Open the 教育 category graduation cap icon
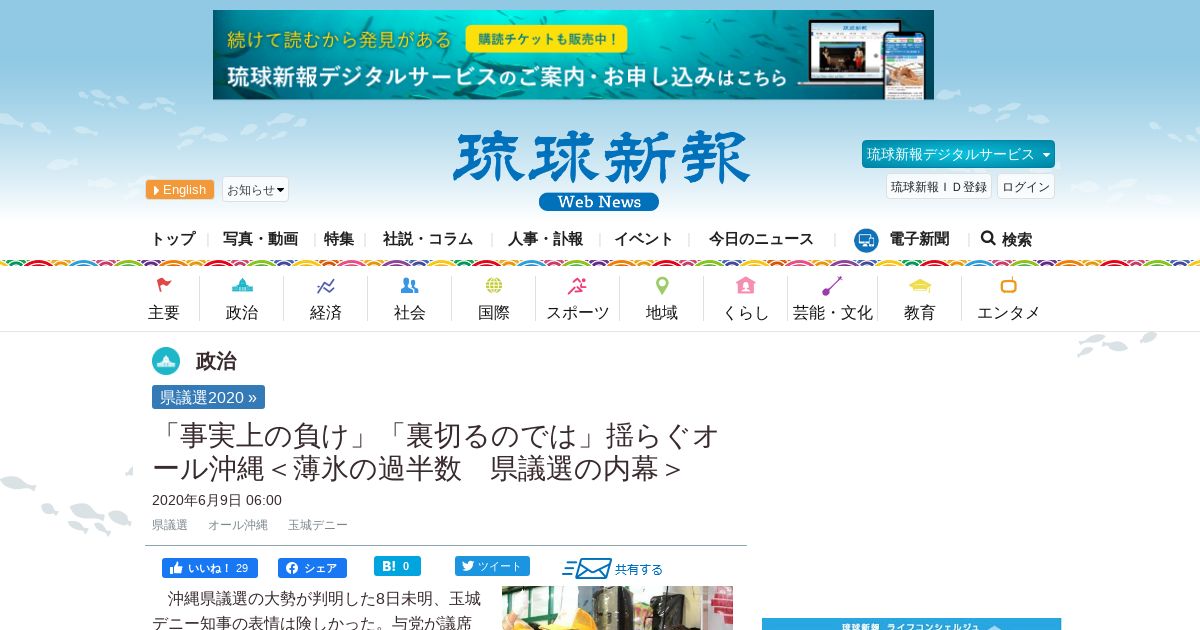1200x630 pixels. click(920, 286)
